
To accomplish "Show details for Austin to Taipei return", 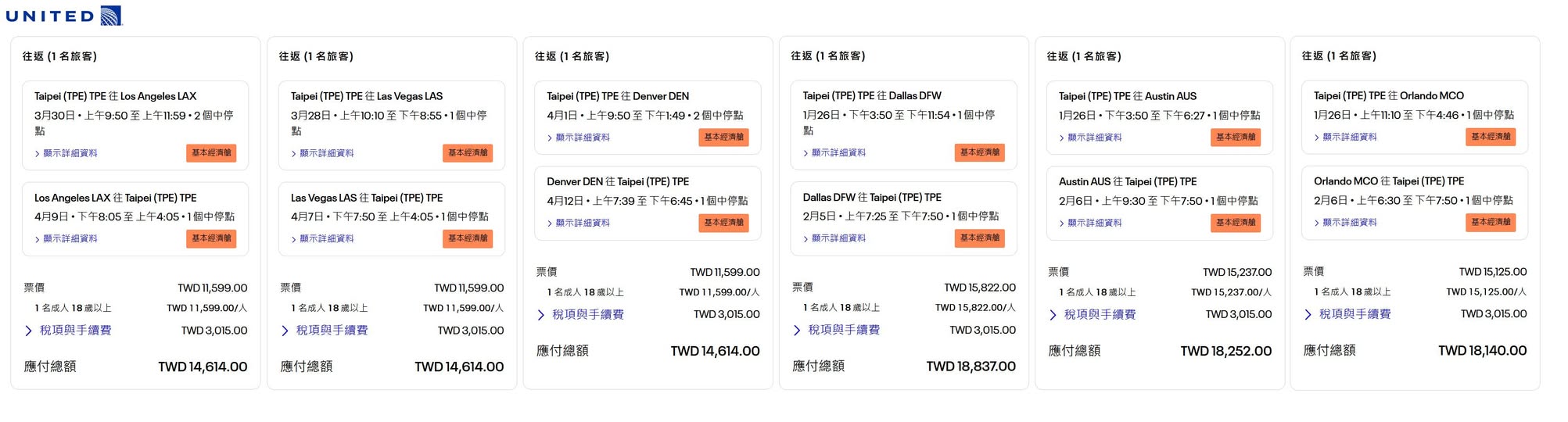I will click(1094, 224).
